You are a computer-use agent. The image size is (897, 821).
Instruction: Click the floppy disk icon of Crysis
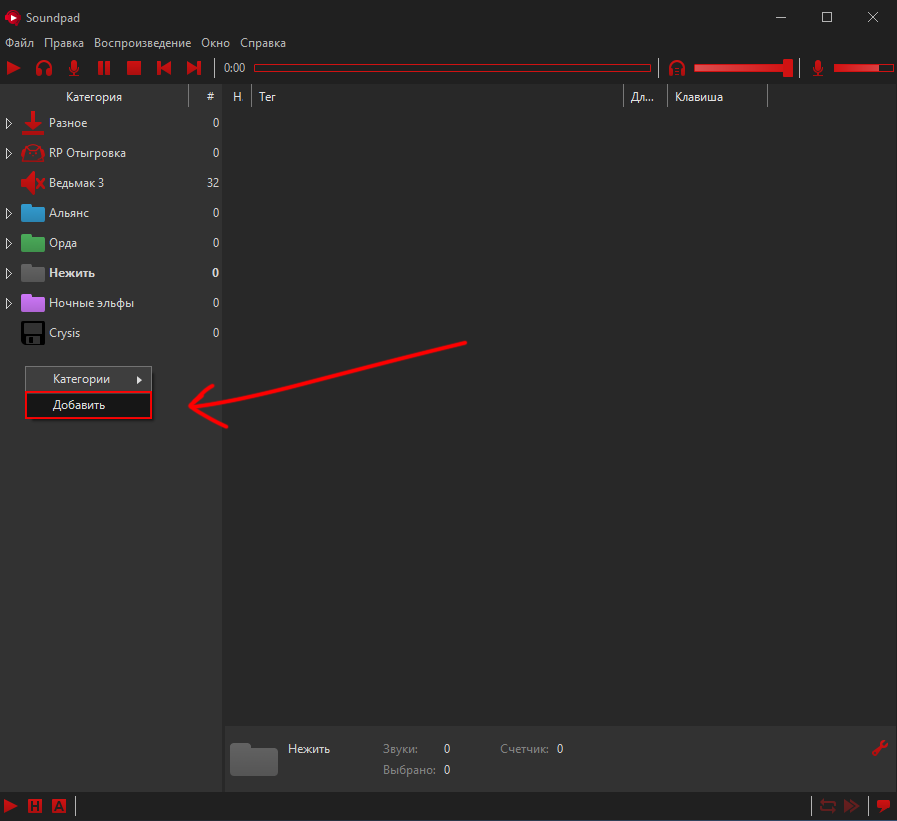[x=33, y=333]
